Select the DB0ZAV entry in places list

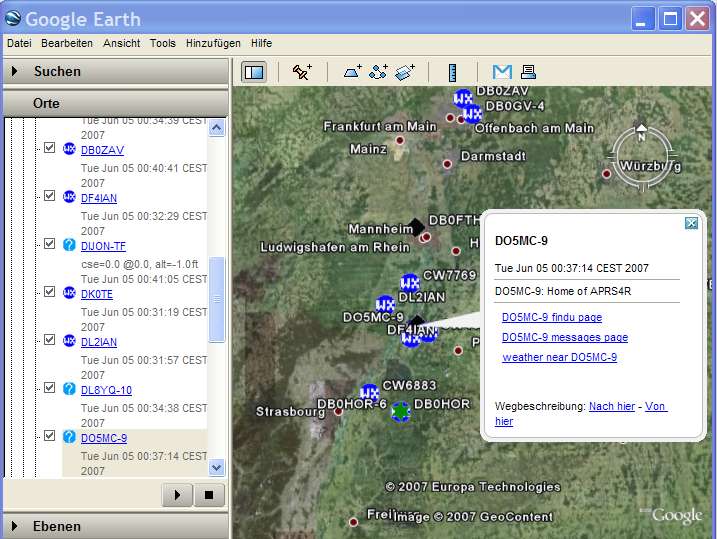point(102,150)
